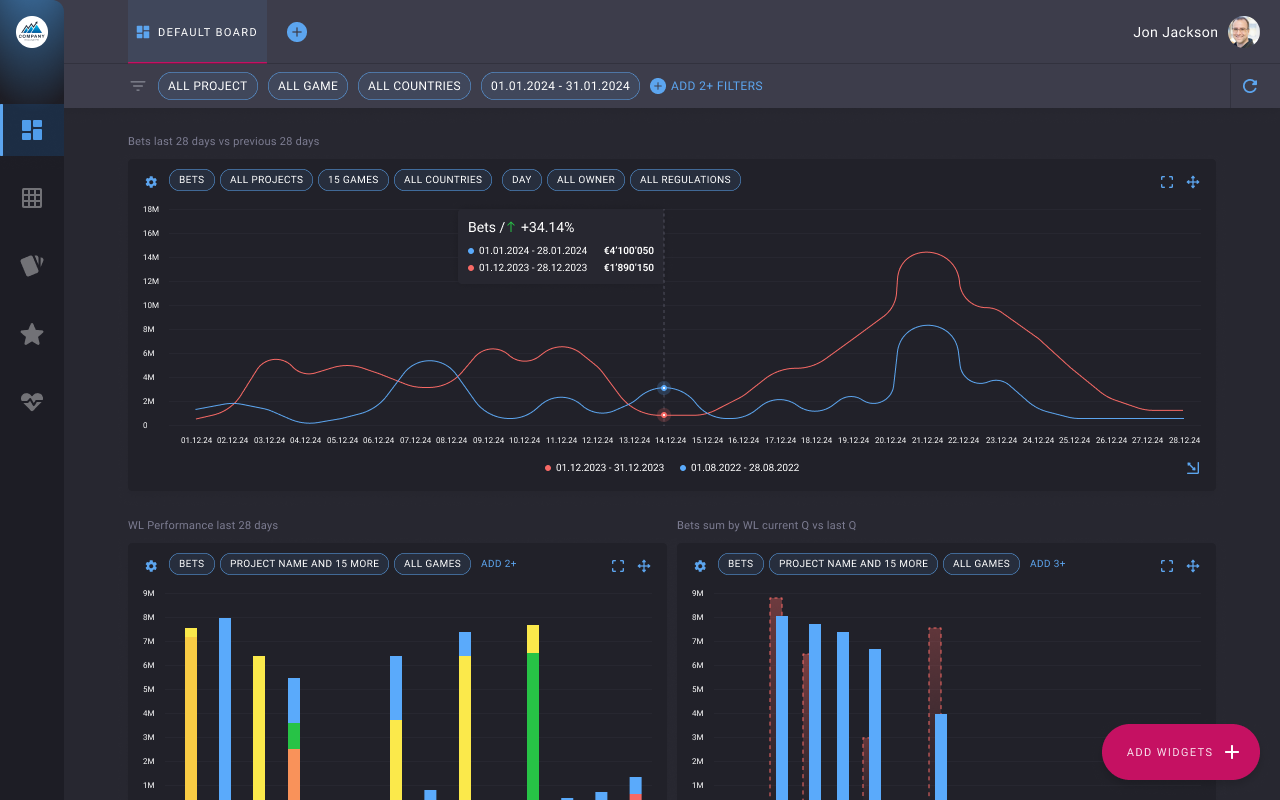Click resize arrow of Bets line chart
Image resolution: width=1280 pixels, height=800 pixels.
[1192, 468]
